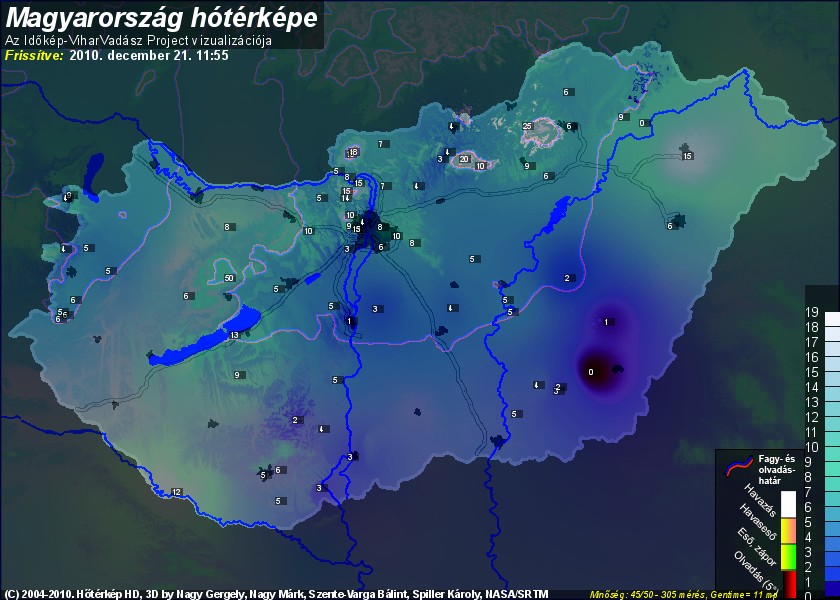
Task: Click the 1 degree marker in dark southeast zone
Action: [606, 321]
